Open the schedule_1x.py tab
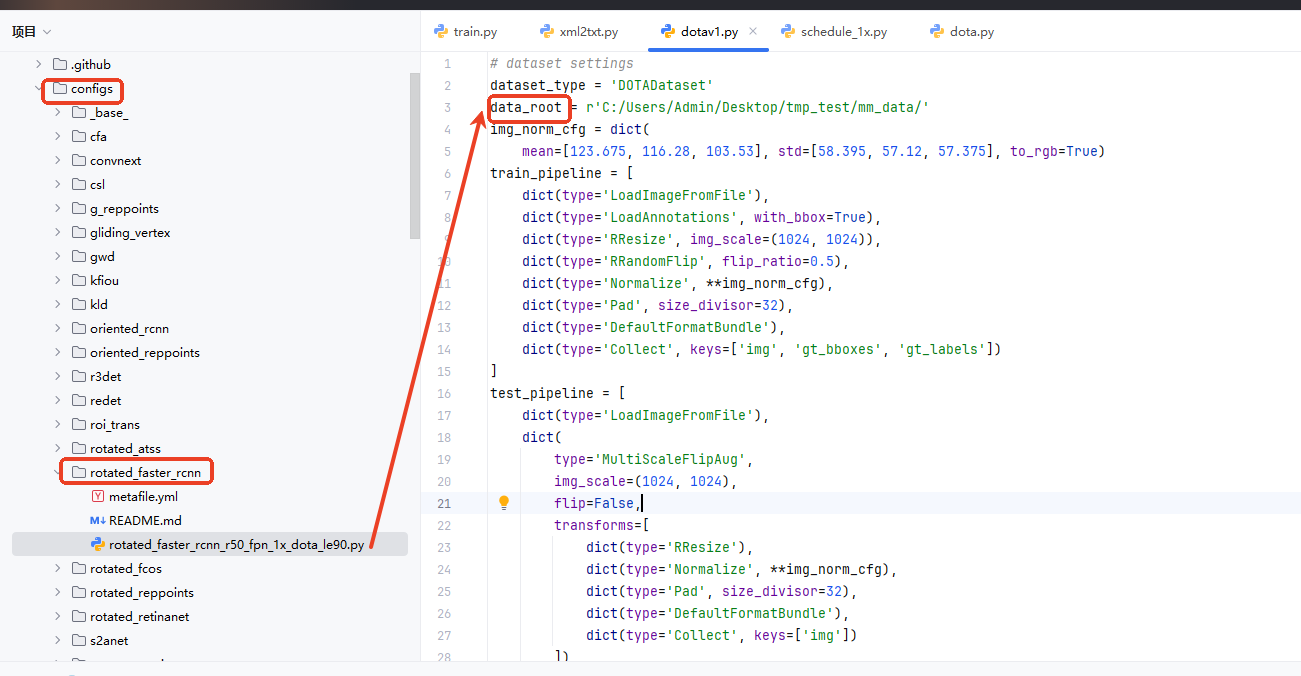Viewport: 1301px width, 676px height. coord(833,32)
